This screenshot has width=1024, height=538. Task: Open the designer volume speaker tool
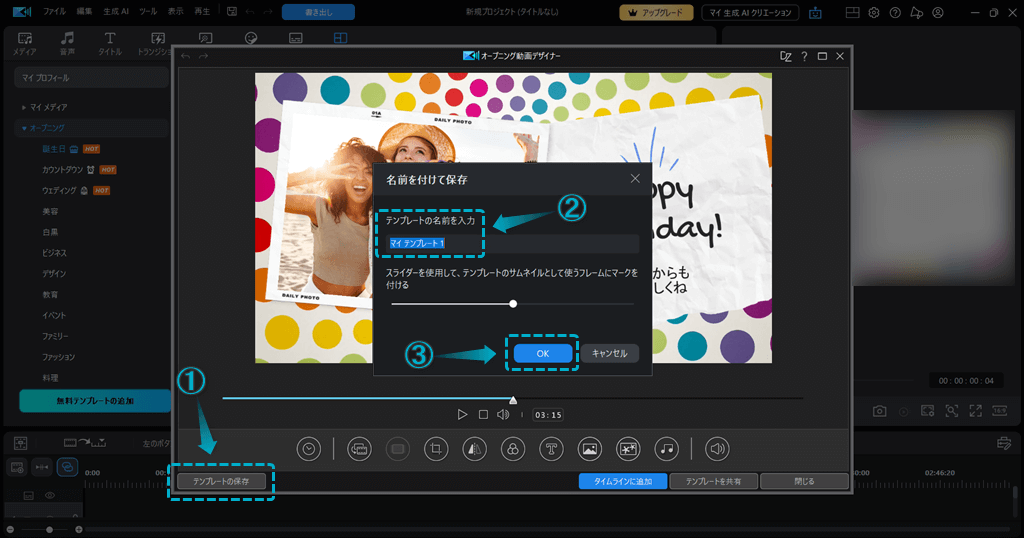point(717,449)
